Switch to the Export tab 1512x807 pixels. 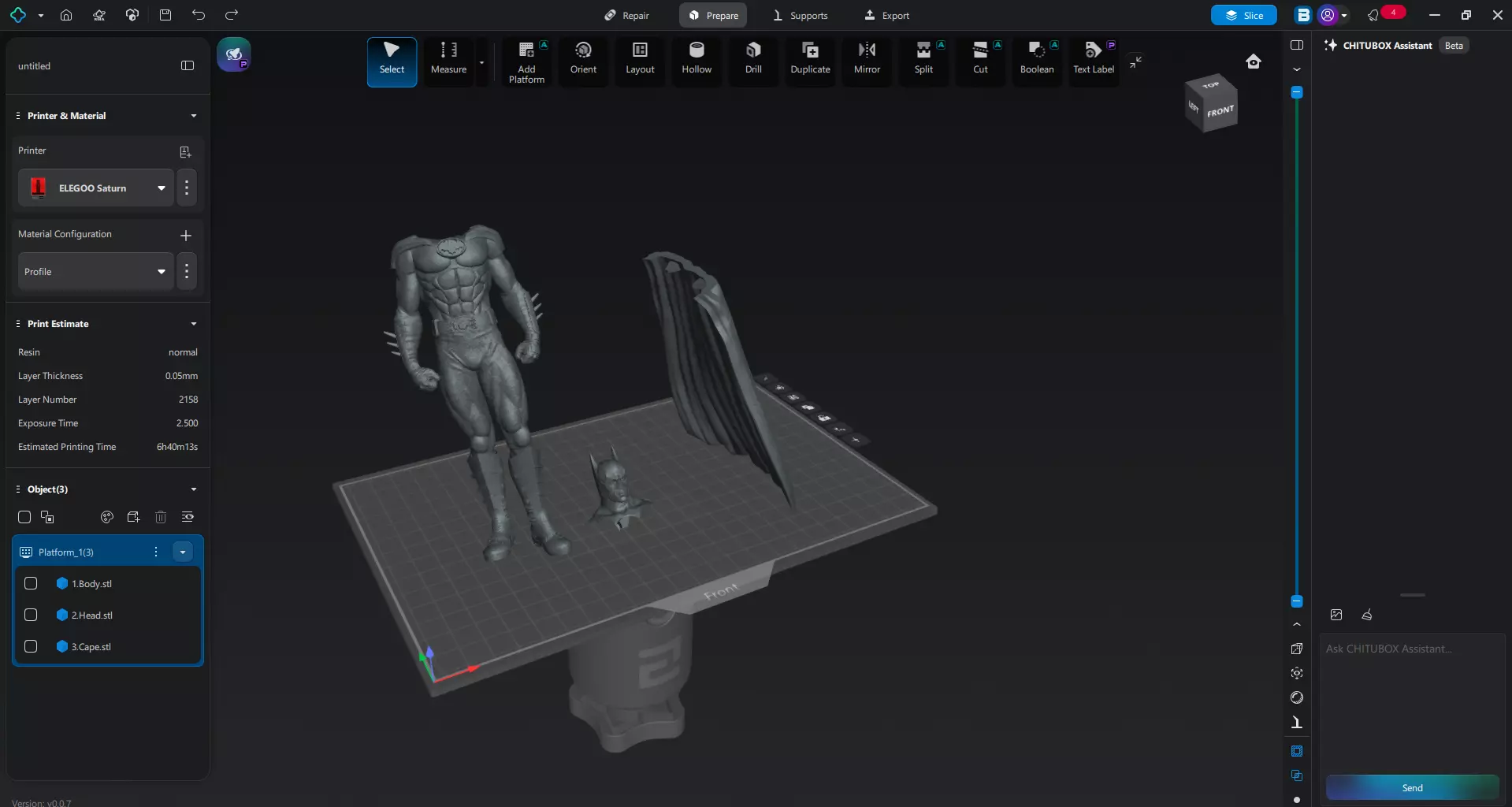pyautogui.click(x=886, y=15)
